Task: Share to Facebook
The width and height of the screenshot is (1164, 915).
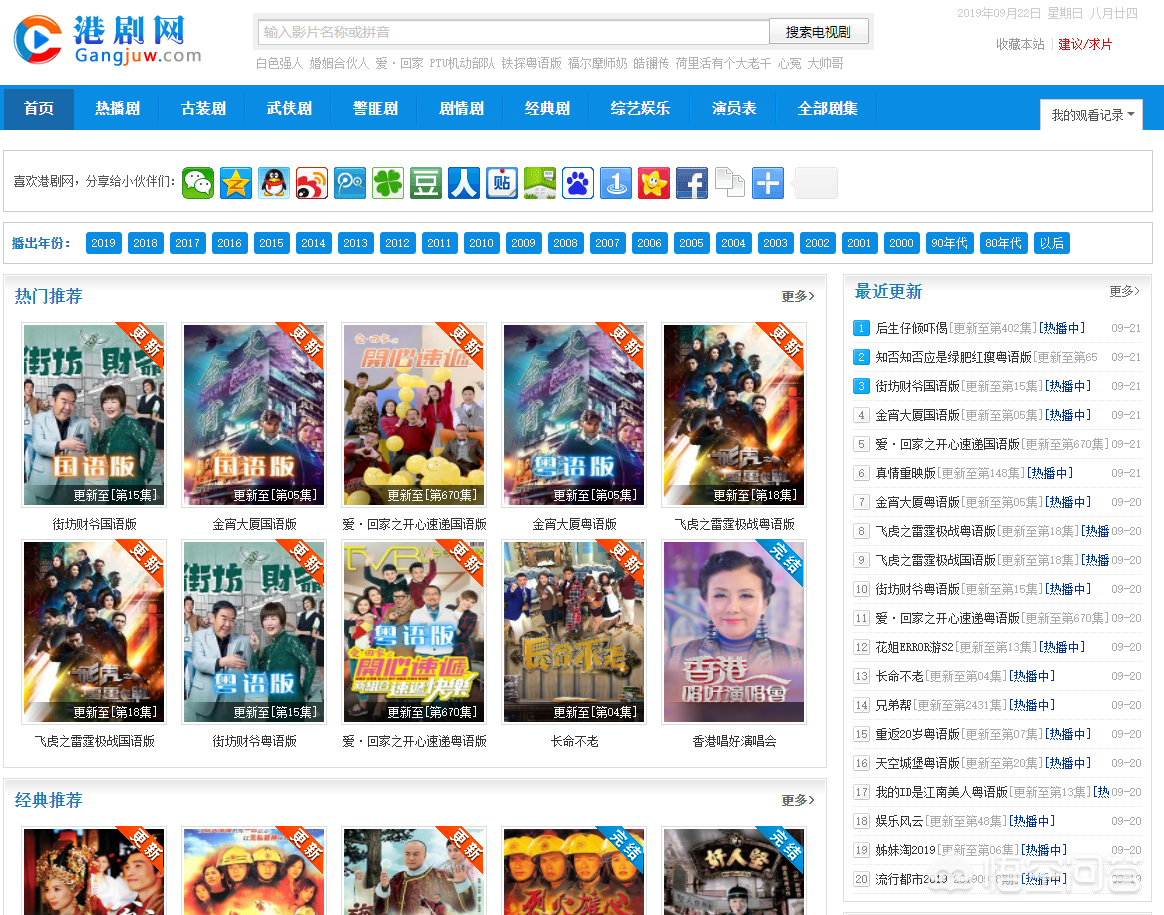Action: click(x=692, y=183)
